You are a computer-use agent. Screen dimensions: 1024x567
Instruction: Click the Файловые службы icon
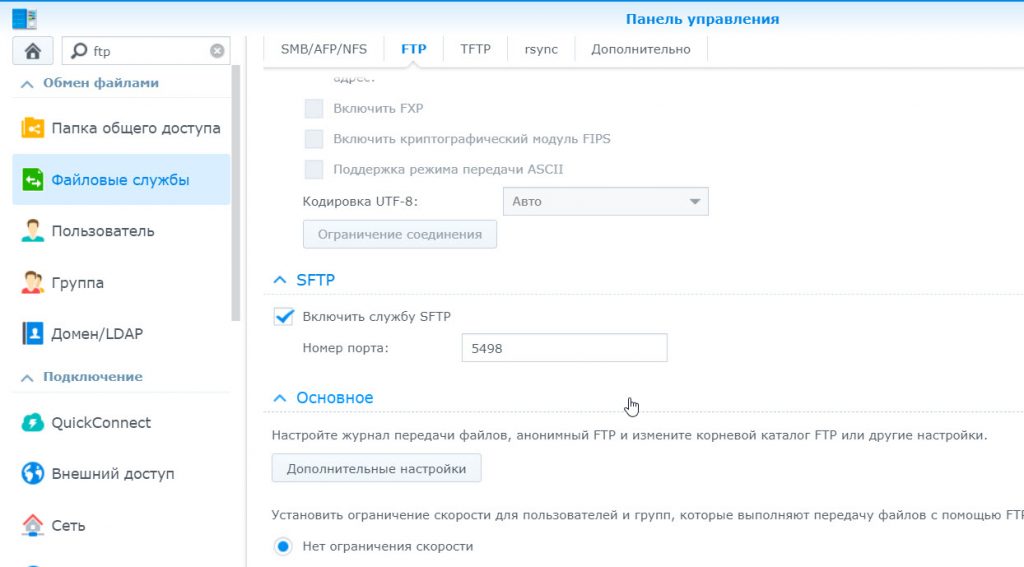pyautogui.click(x=32, y=180)
